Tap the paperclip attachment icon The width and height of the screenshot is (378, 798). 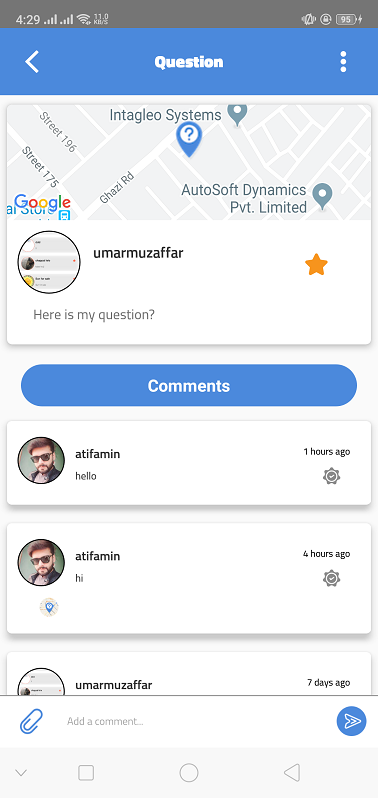(x=32, y=721)
